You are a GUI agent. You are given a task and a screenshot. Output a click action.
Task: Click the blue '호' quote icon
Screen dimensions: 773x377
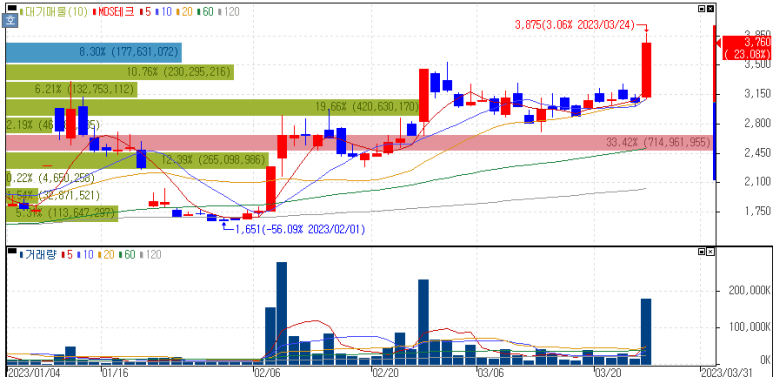pos(9,21)
